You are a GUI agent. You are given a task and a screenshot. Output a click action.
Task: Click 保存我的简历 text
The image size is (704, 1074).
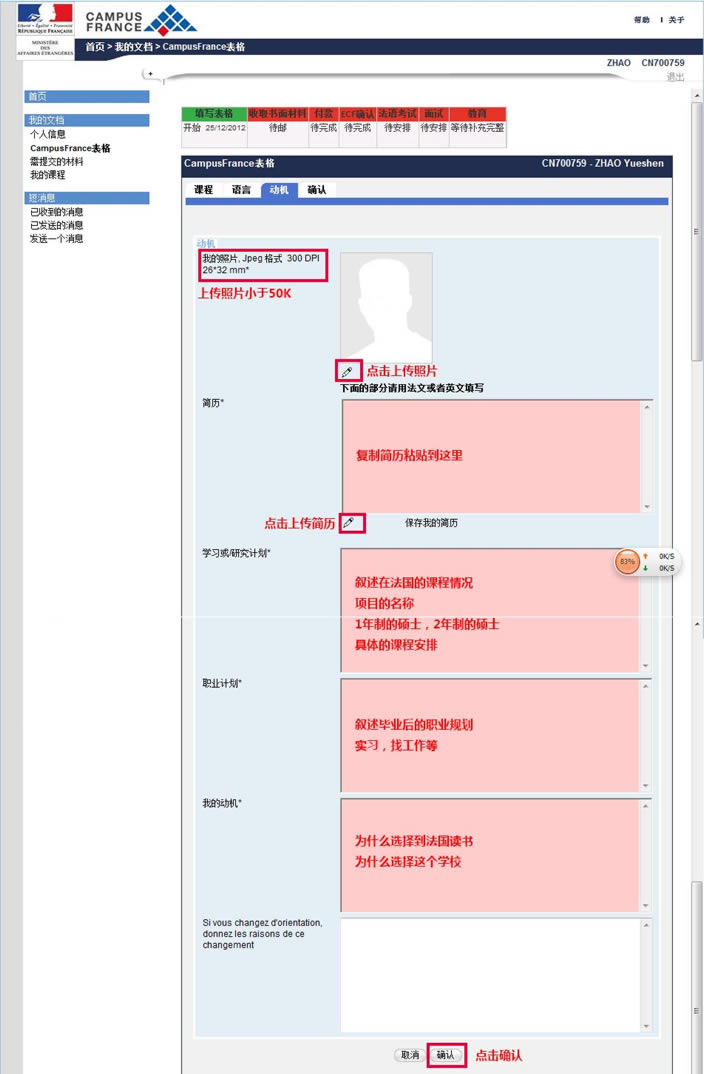click(x=431, y=523)
